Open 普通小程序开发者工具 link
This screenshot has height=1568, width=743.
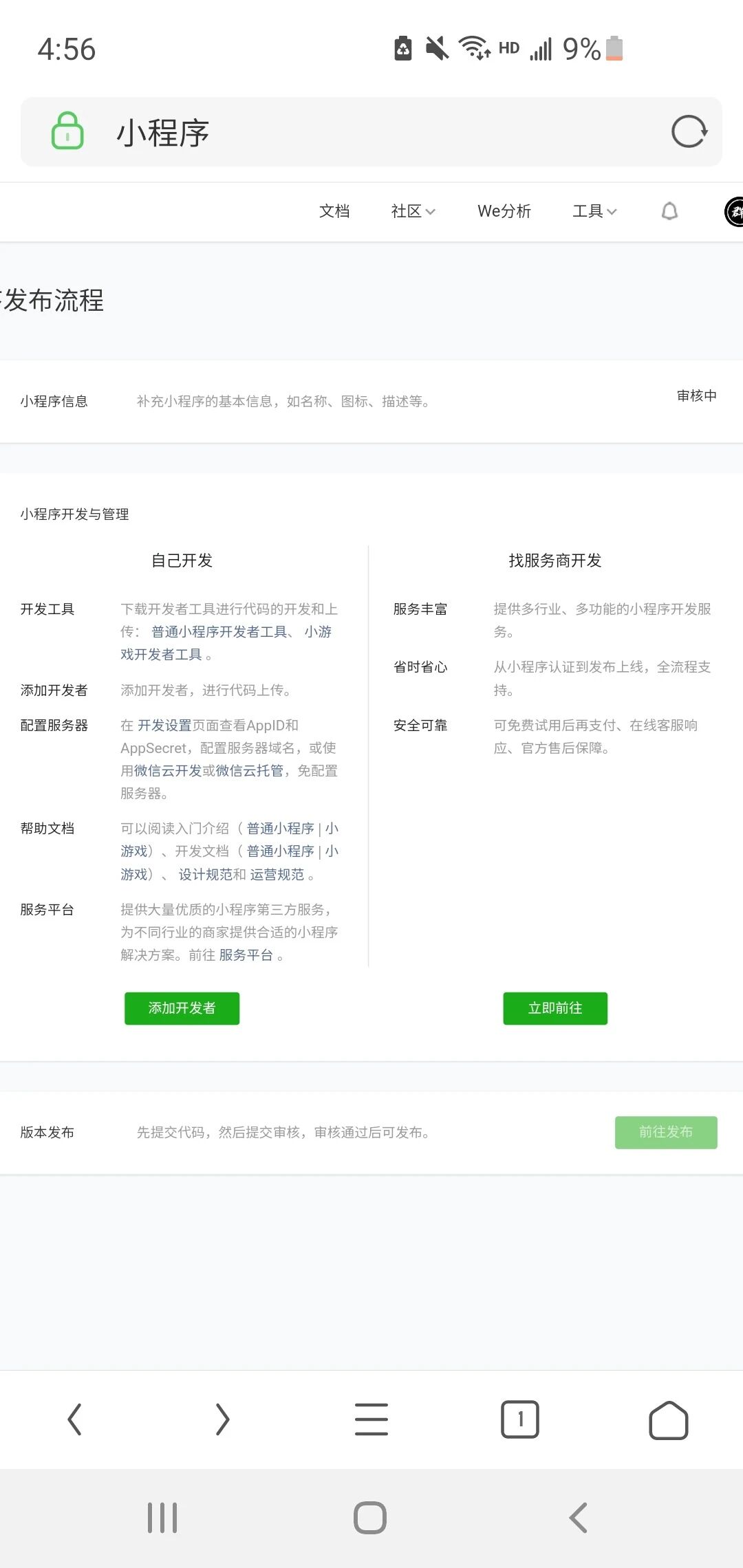[219, 631]
